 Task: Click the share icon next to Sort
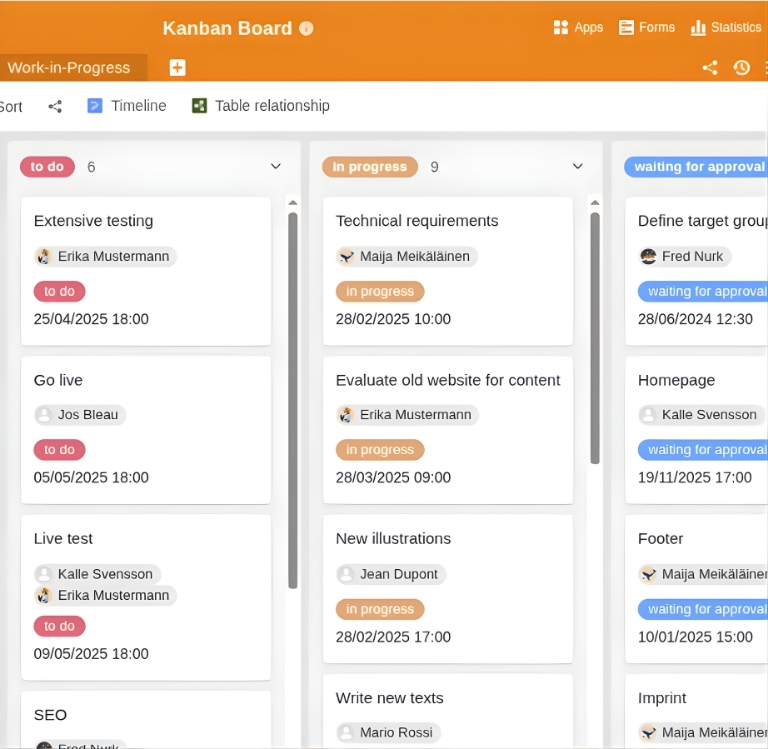coord(55,106)
